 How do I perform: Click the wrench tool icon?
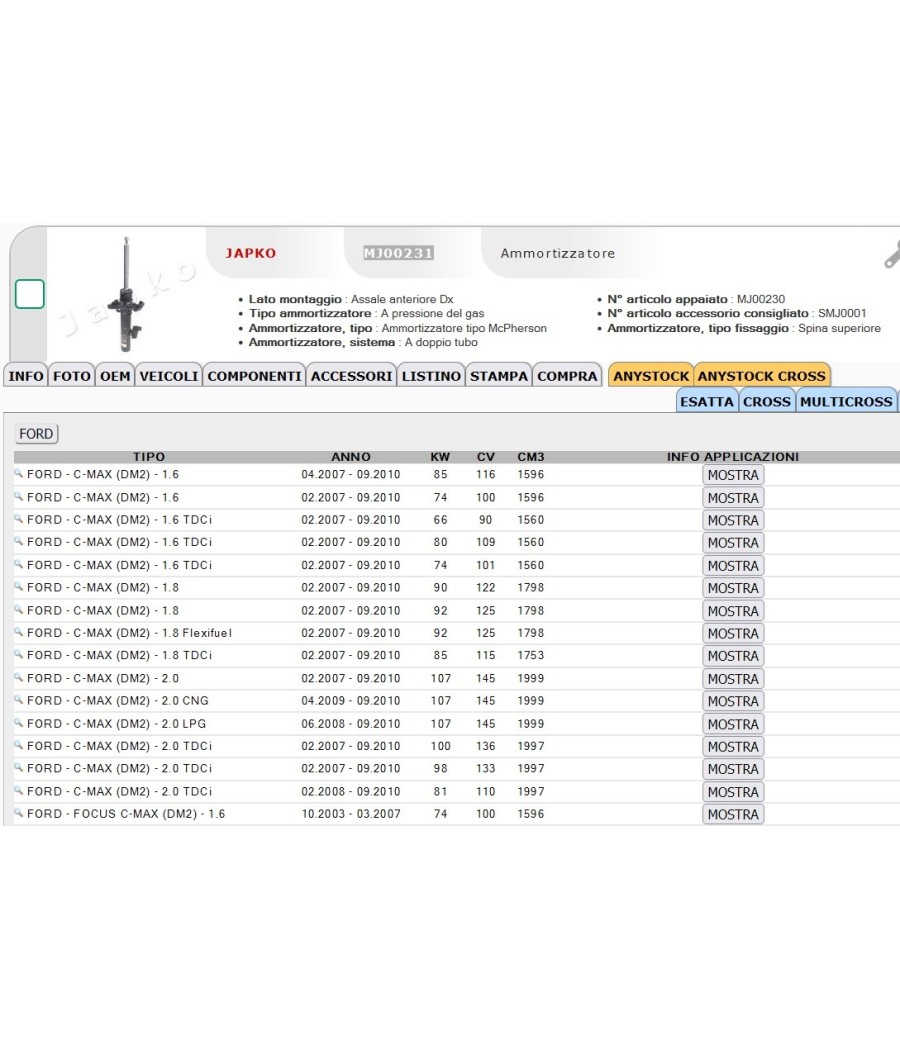click(x=892, y=255)
